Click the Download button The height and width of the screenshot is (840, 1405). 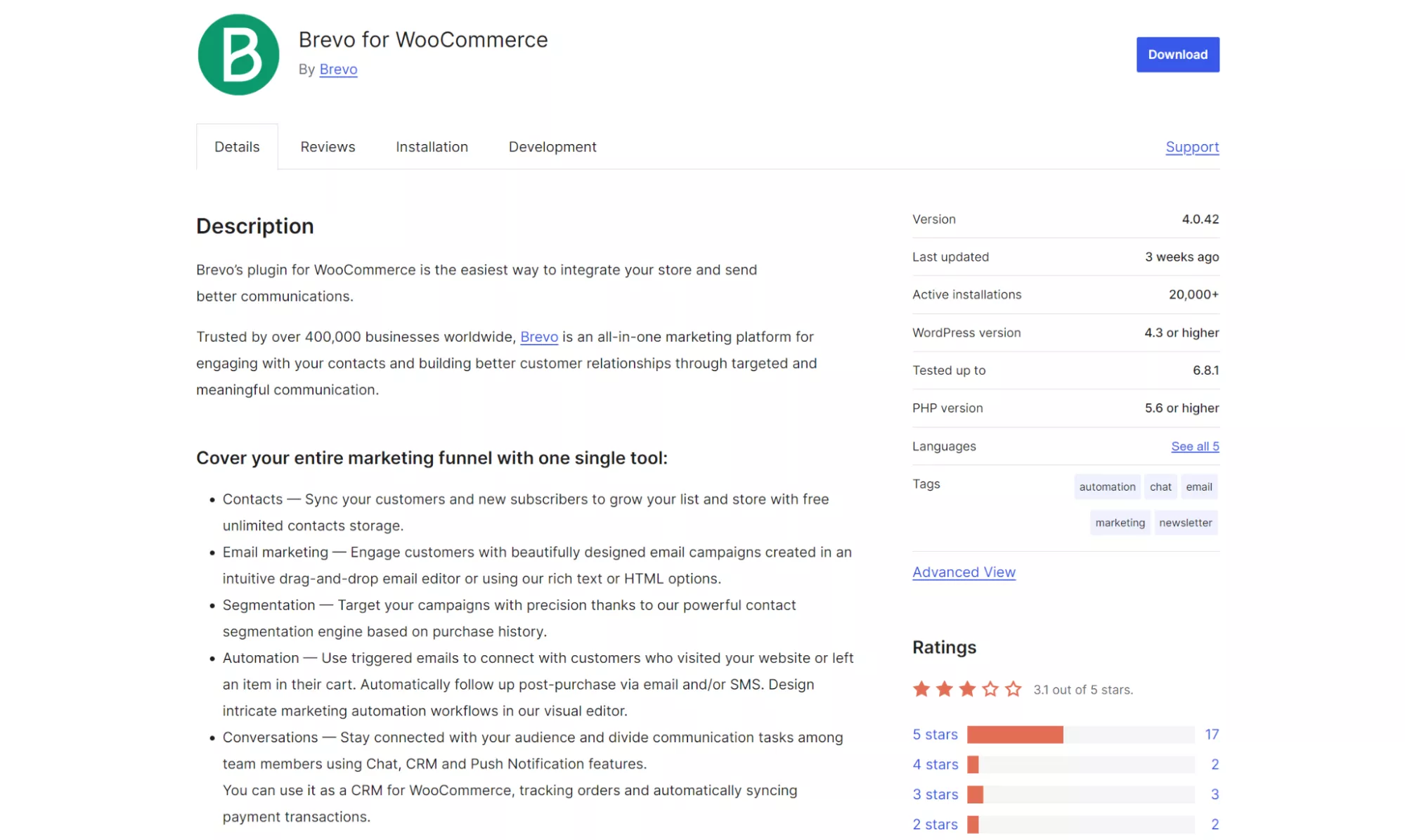pyautogui.click(x=1177, y=55)
